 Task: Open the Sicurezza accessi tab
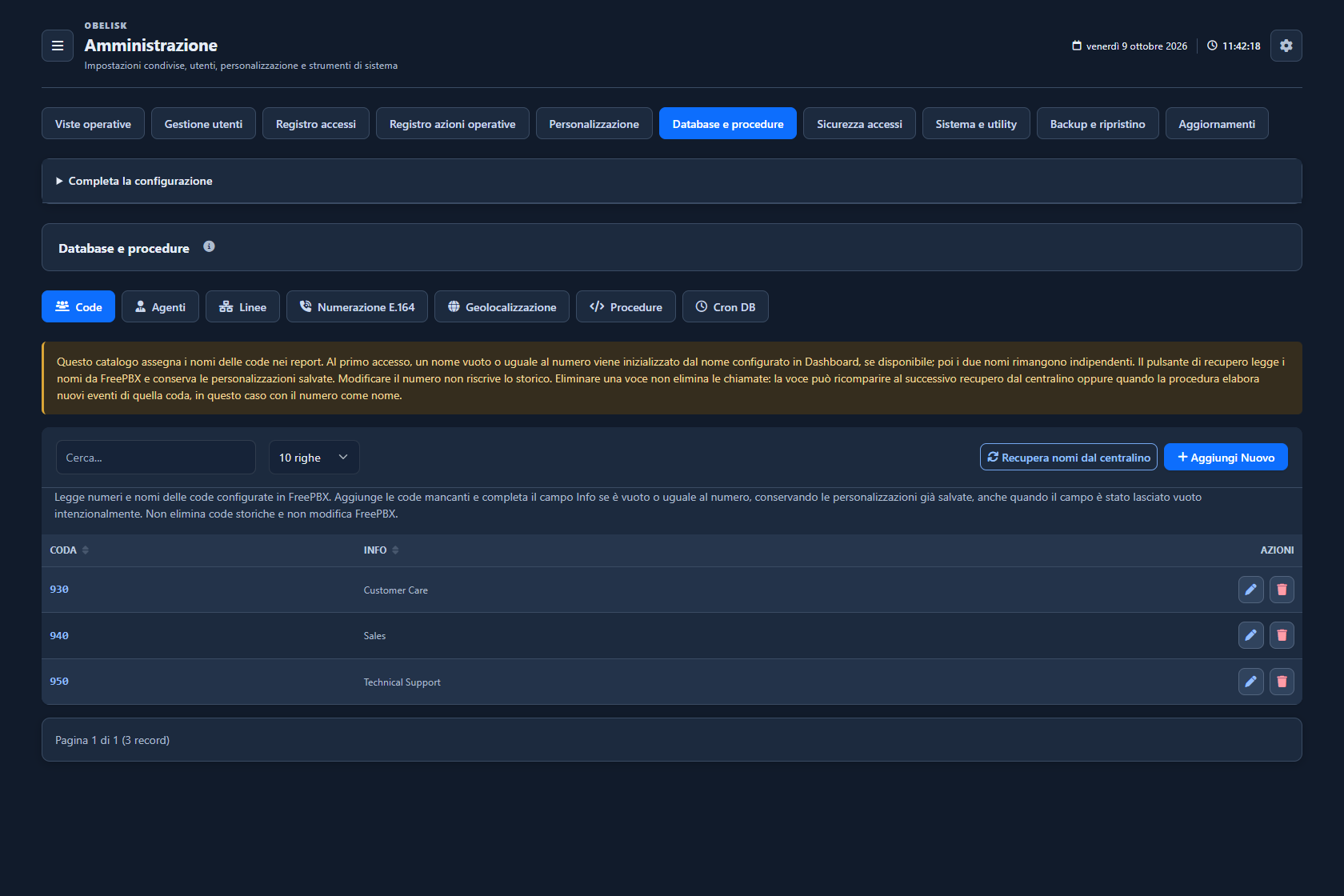coord(859,123)
